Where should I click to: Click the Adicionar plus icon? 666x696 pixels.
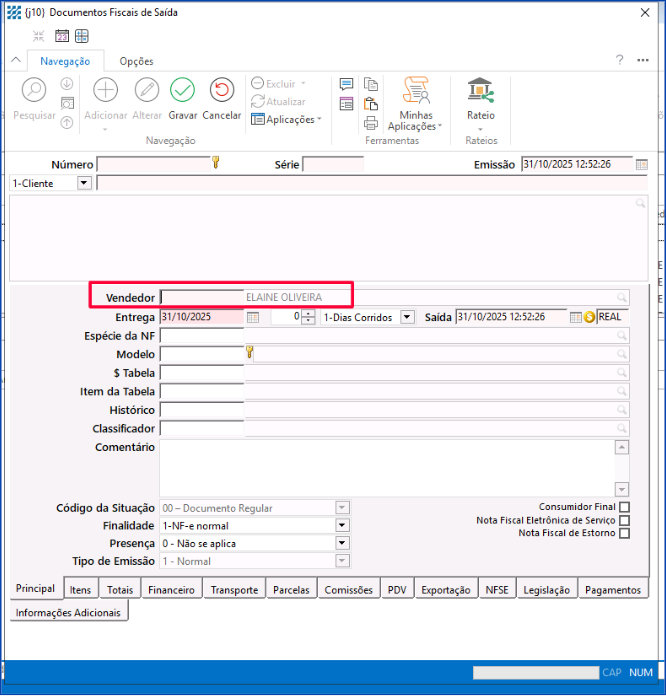[x=105, y=90]
